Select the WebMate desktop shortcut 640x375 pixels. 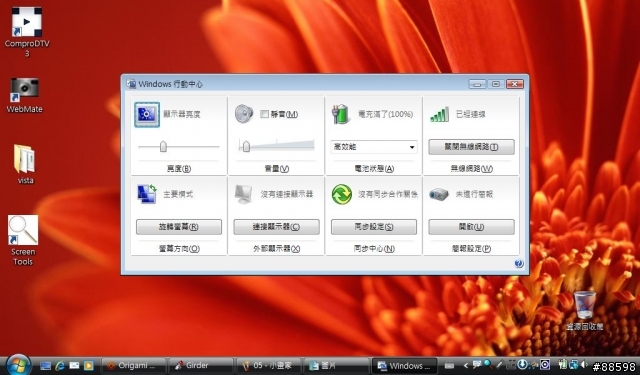pos(24,95)
